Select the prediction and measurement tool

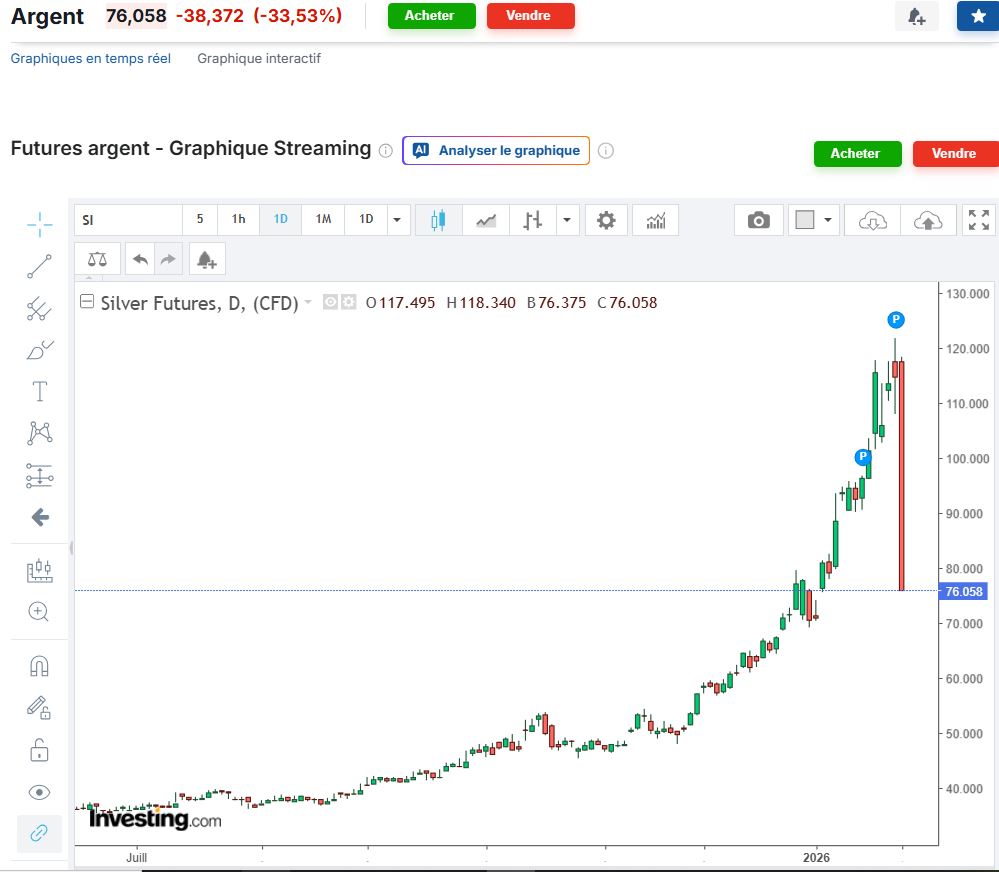[40, 475]
